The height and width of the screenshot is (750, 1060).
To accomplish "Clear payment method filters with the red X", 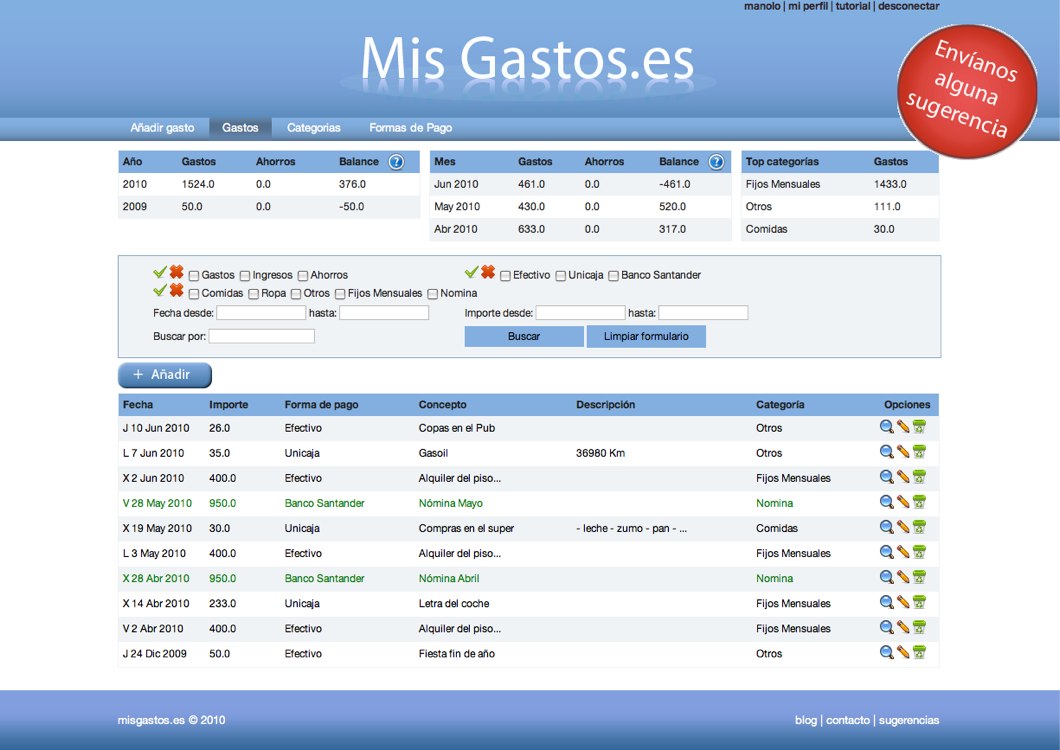I will tap(487, 274).
